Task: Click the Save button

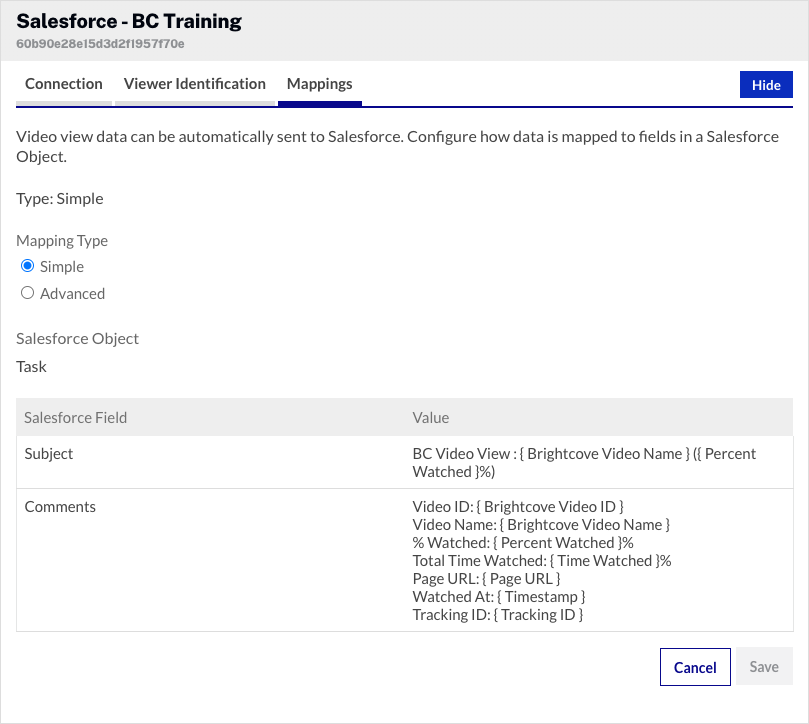Action: coord(763,667)
